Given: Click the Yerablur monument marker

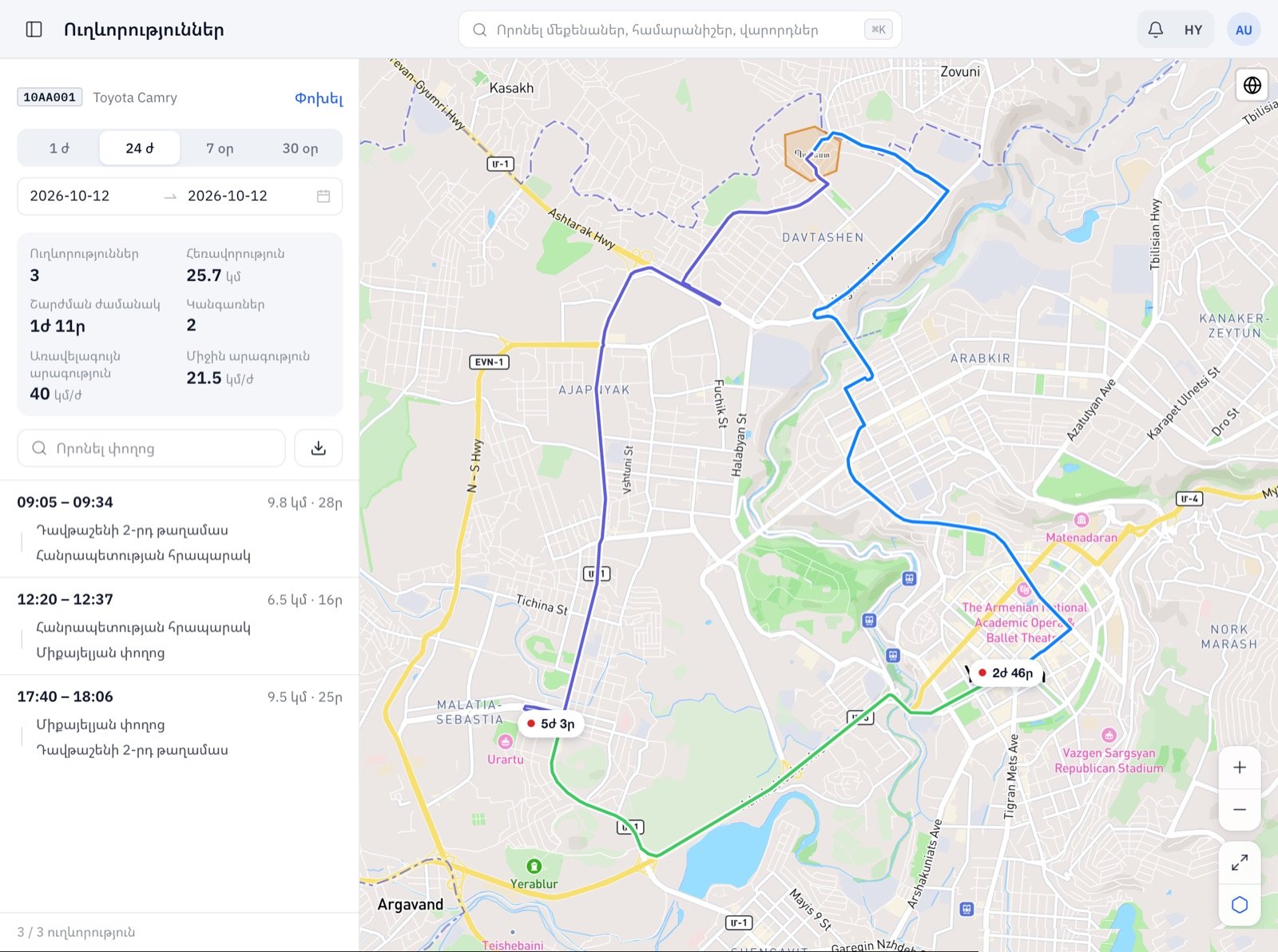Looking at the screenshot, I should pyautogui.click(x=534, y=866).
